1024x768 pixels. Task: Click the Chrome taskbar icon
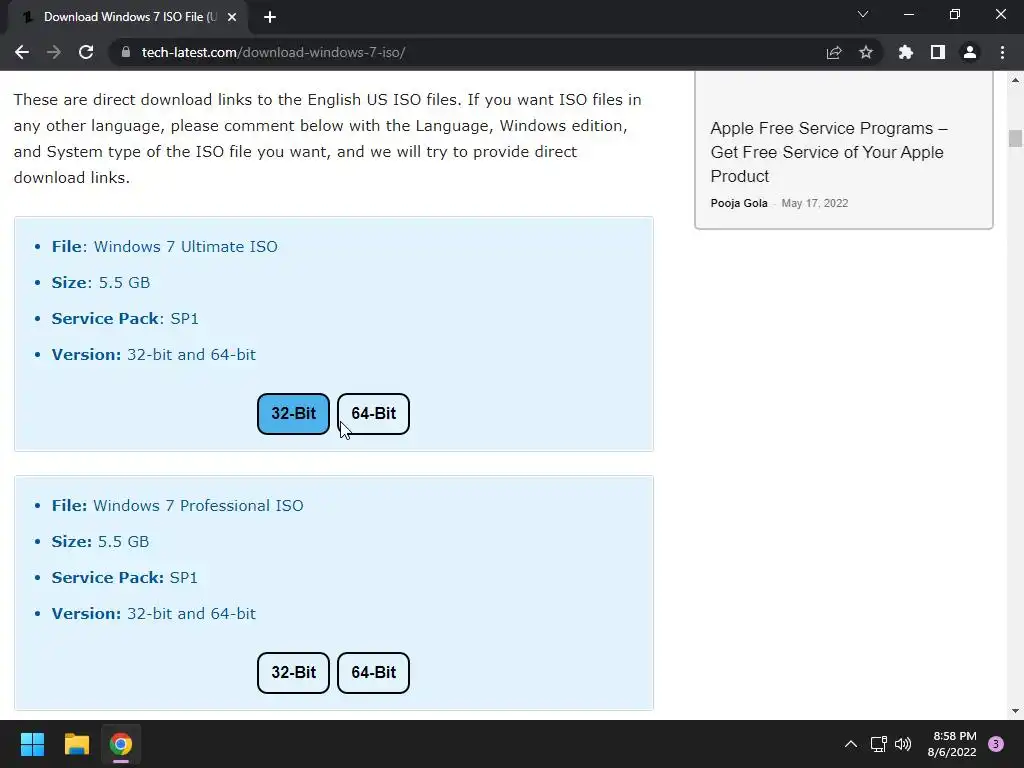121,744
